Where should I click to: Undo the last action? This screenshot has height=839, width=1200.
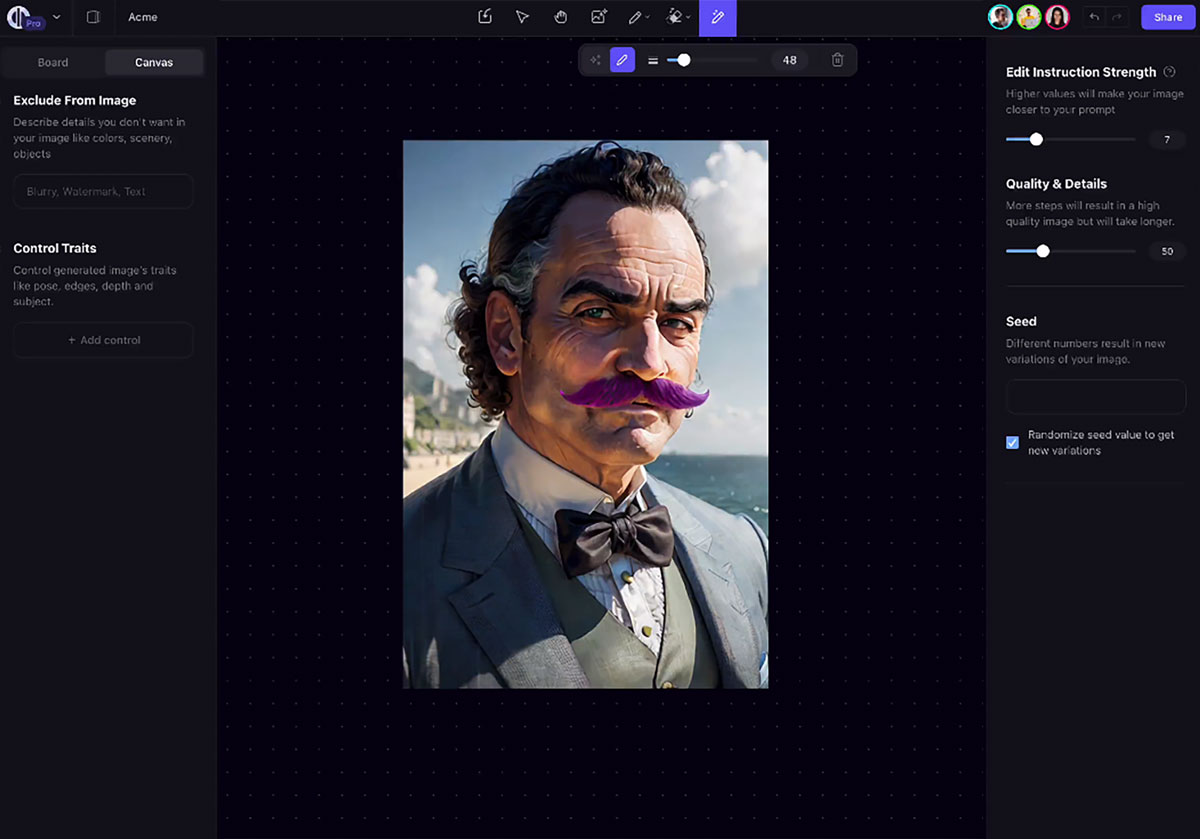tap(1094, 17)
